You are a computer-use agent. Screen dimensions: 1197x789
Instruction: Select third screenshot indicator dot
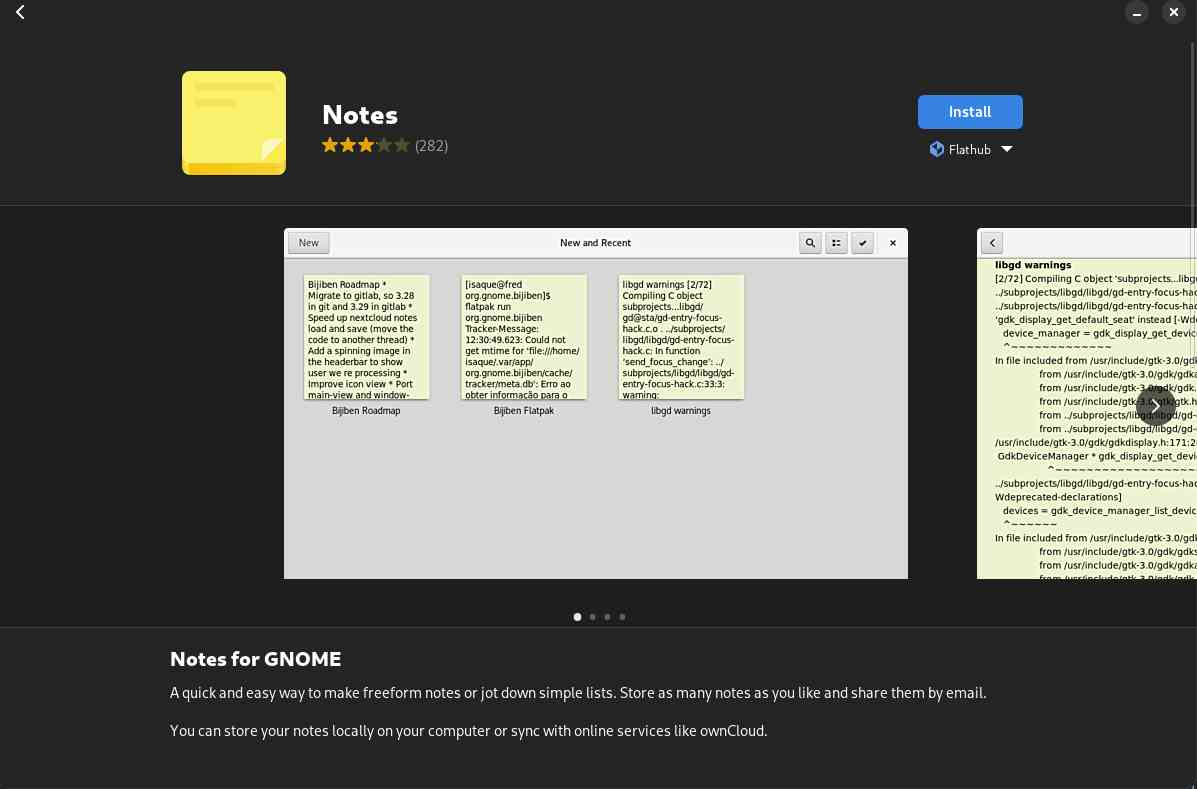(608, 617)
